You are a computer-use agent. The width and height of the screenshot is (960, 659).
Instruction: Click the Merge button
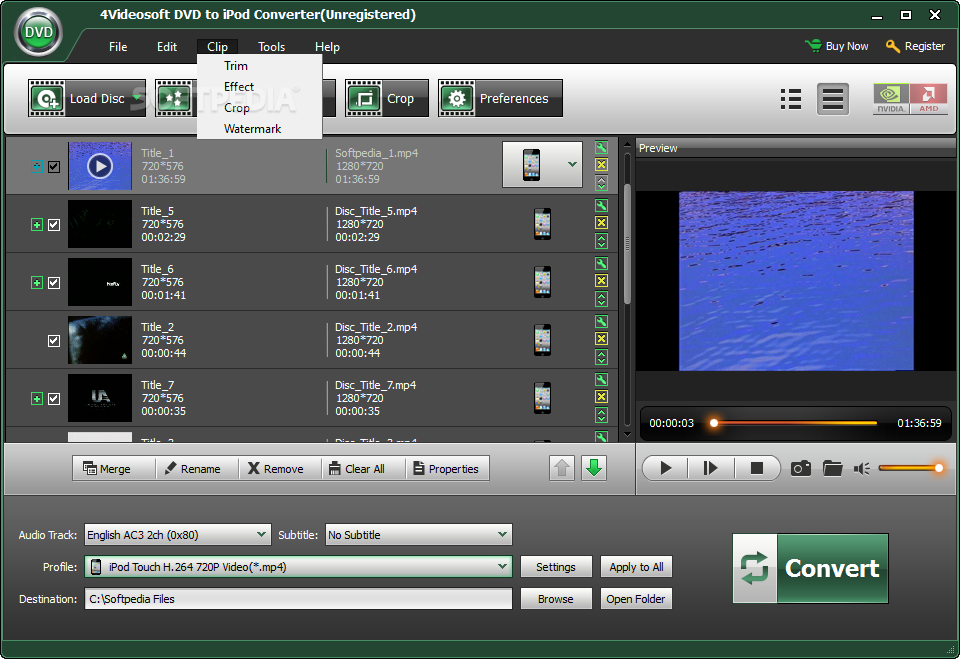(x=114, y=469)
